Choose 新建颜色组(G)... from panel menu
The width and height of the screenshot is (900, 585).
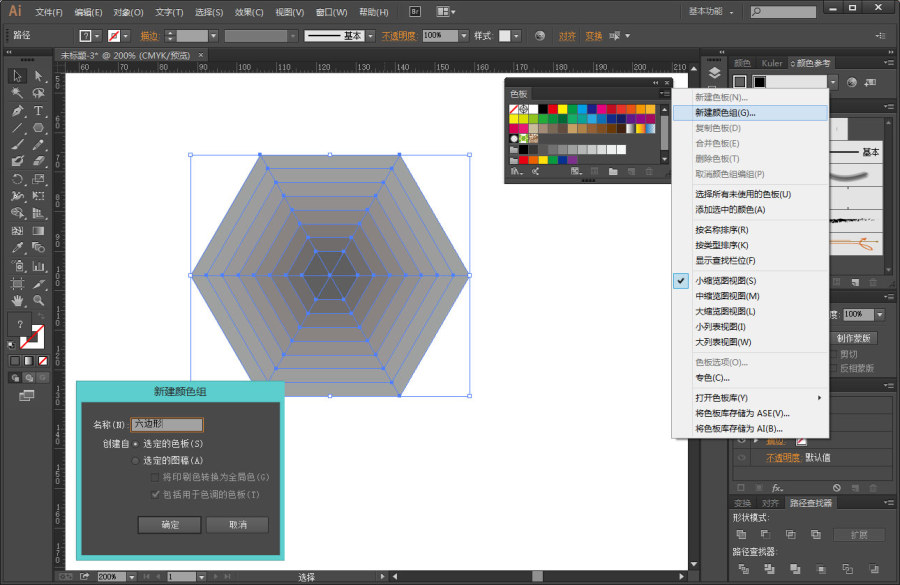(750, 113)
